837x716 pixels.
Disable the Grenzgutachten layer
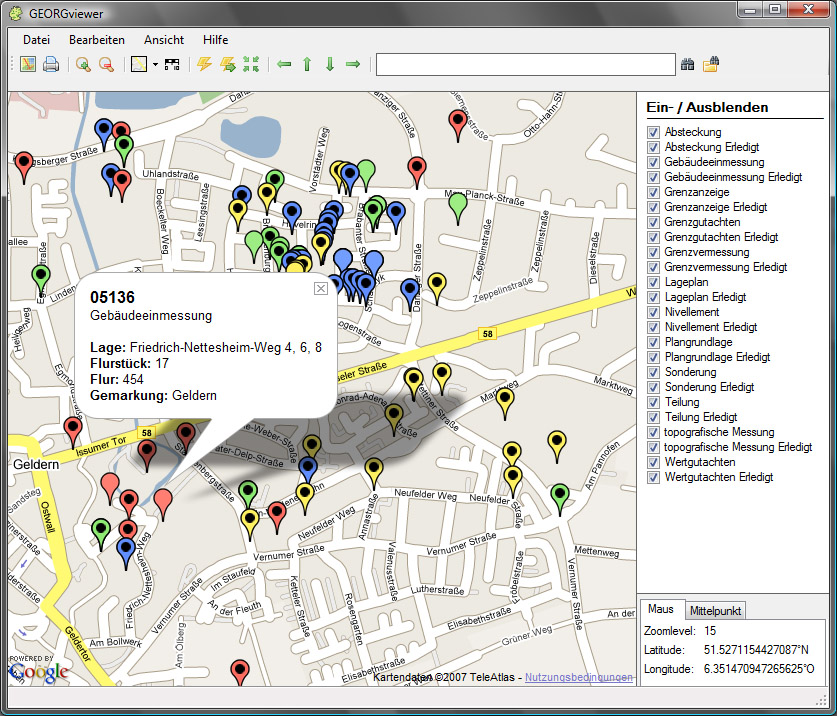pos(653,222)
